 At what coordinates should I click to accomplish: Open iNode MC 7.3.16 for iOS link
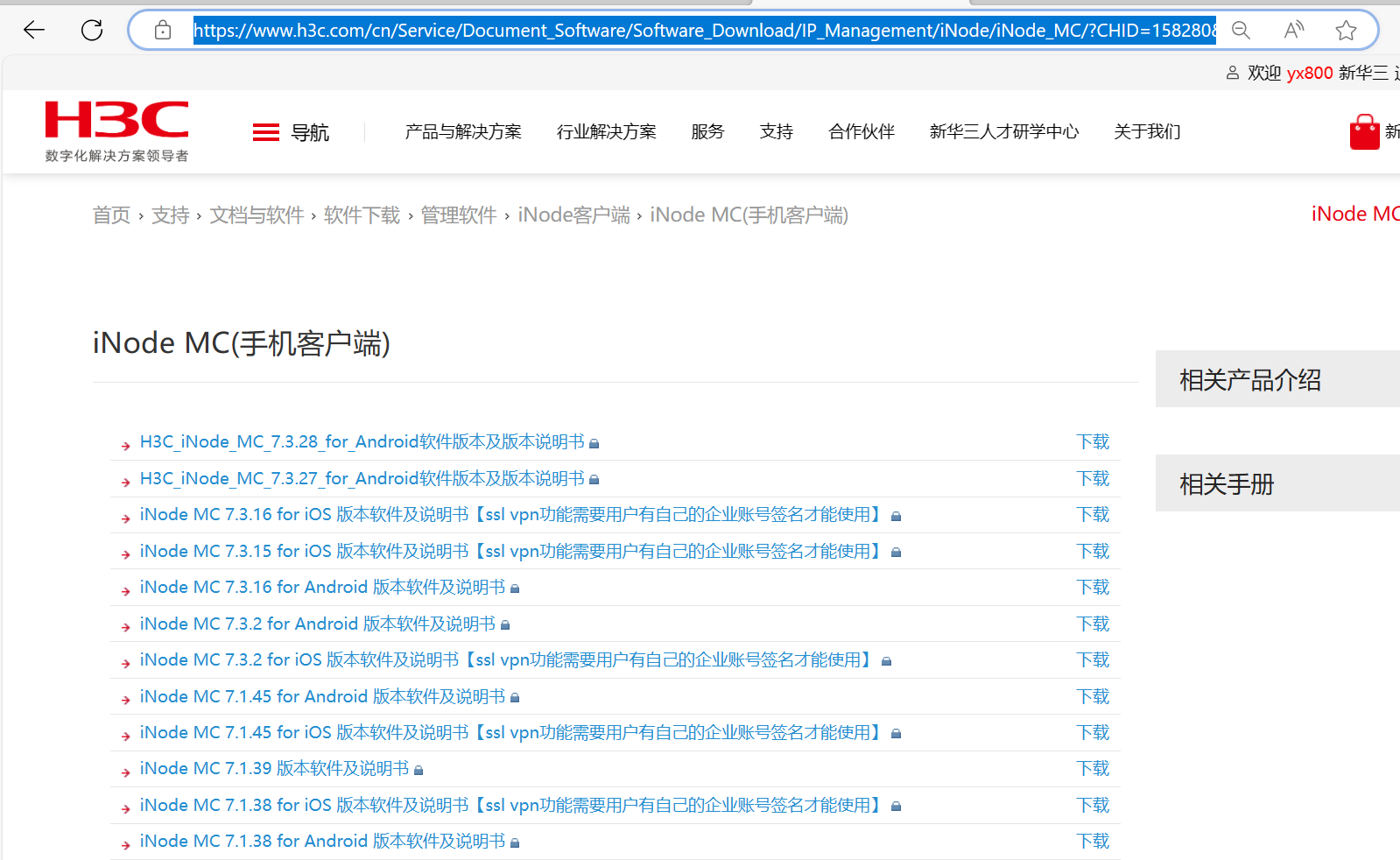(x=513, y=515)
